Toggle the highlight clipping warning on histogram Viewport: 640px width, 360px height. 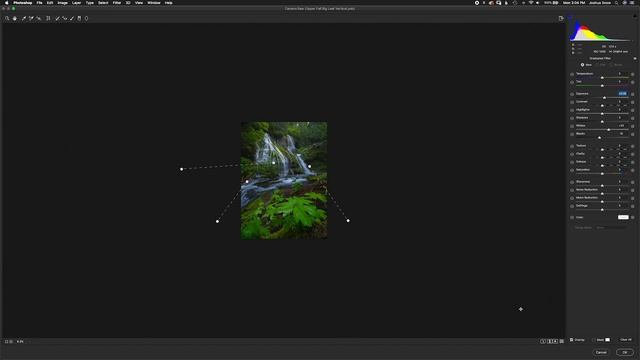[634, 16]
